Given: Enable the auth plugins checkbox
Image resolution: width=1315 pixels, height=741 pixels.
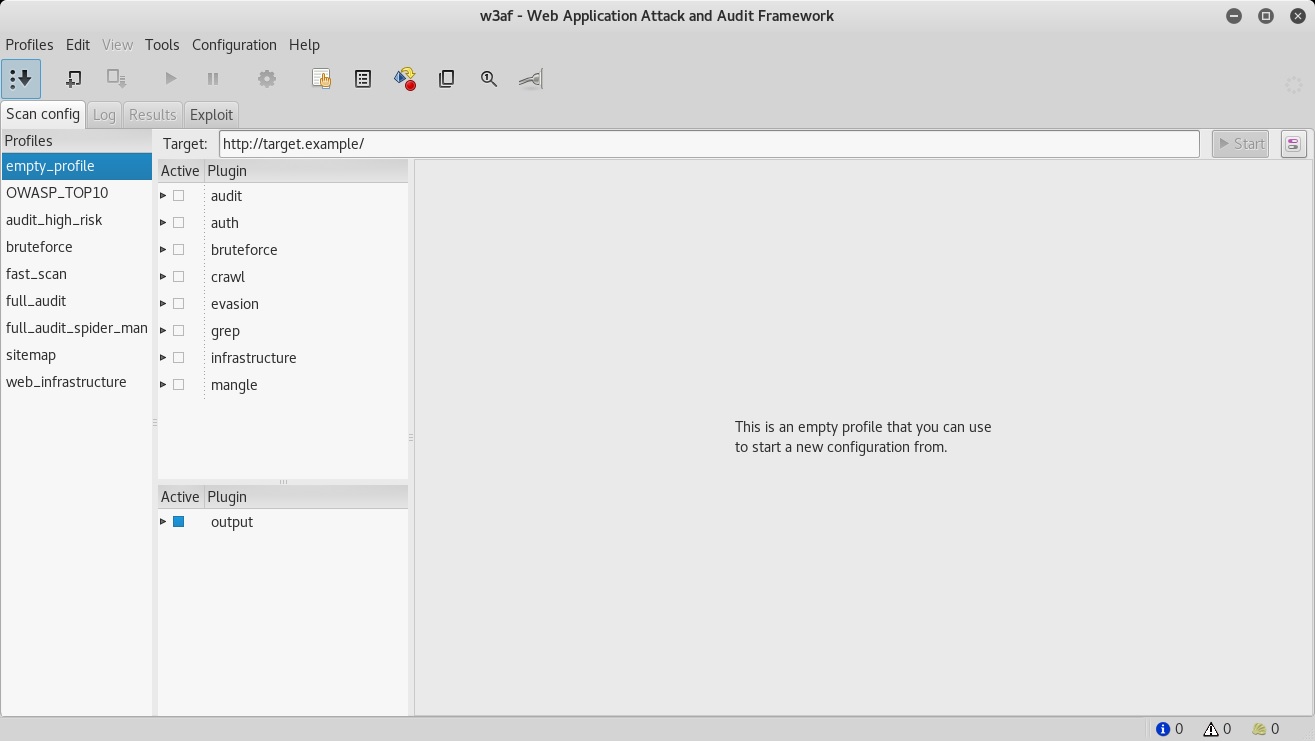Looking at the screenshot, I should (x=179, y=223).
